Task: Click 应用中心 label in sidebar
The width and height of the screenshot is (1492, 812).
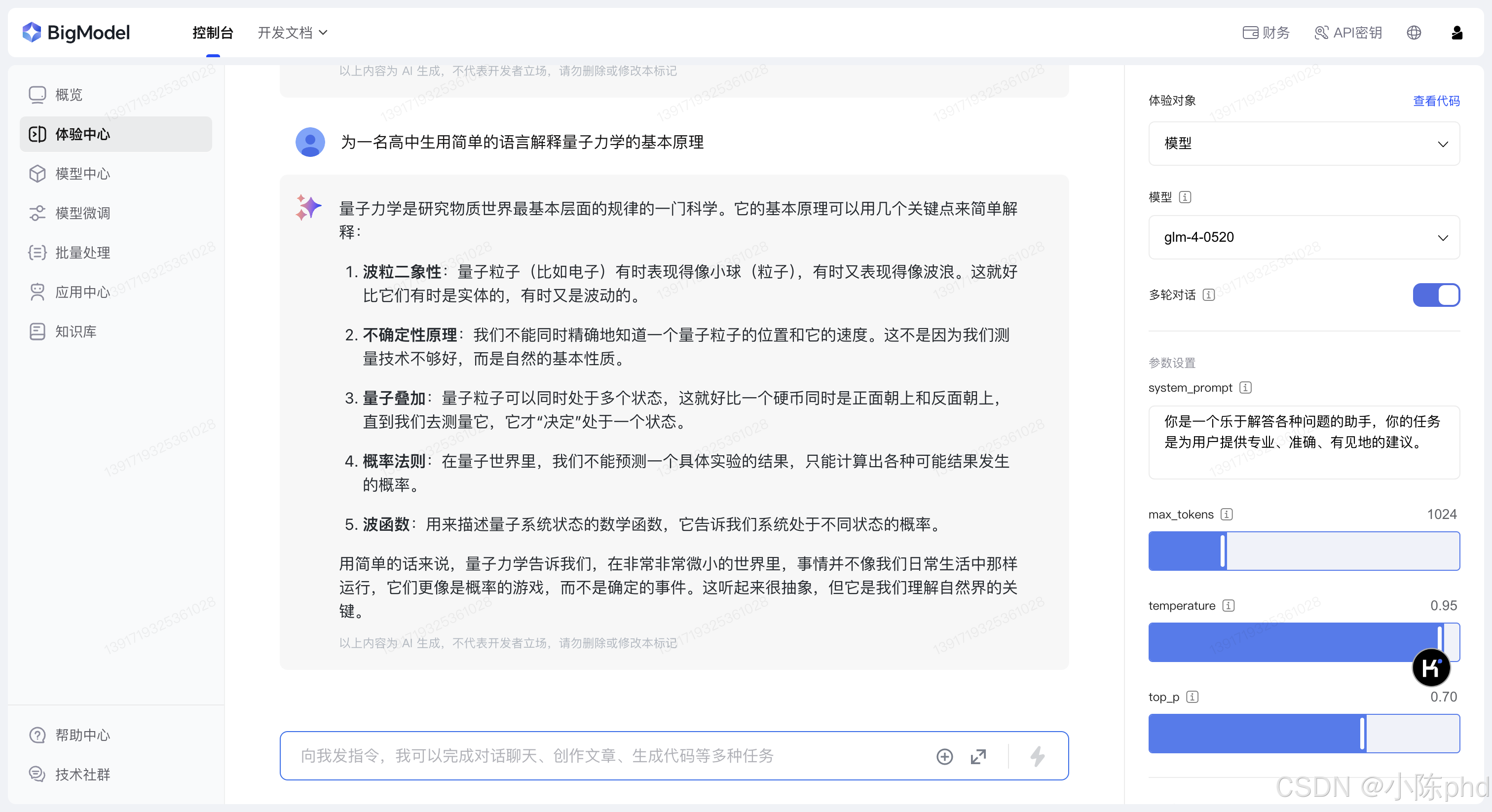Action: [83, 292]
